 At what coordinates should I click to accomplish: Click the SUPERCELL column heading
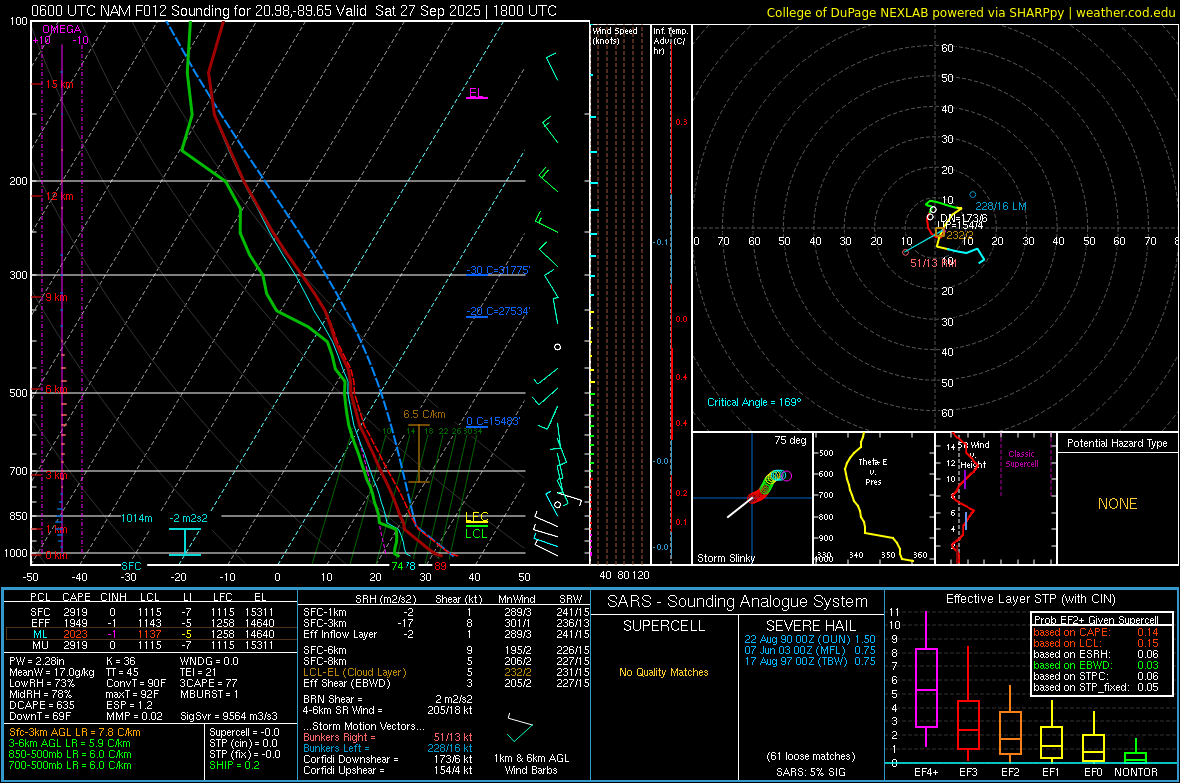[x=664, y=626]
